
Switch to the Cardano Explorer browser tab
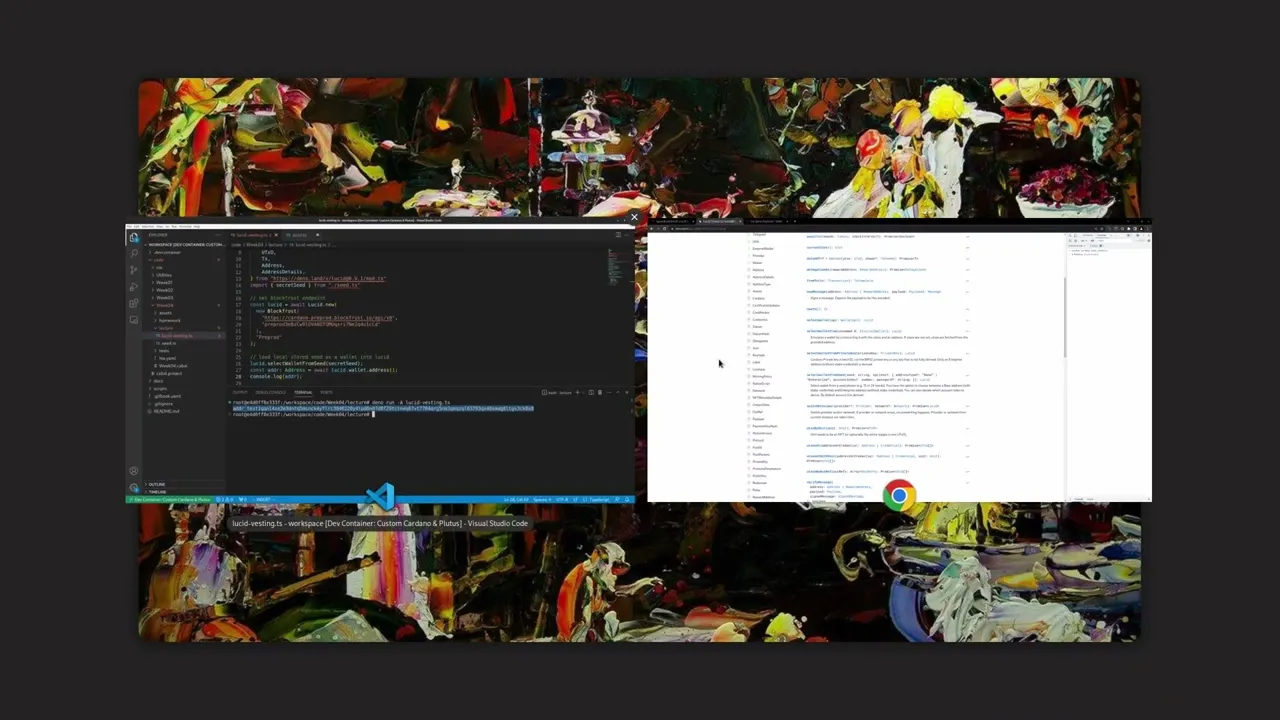766,222
